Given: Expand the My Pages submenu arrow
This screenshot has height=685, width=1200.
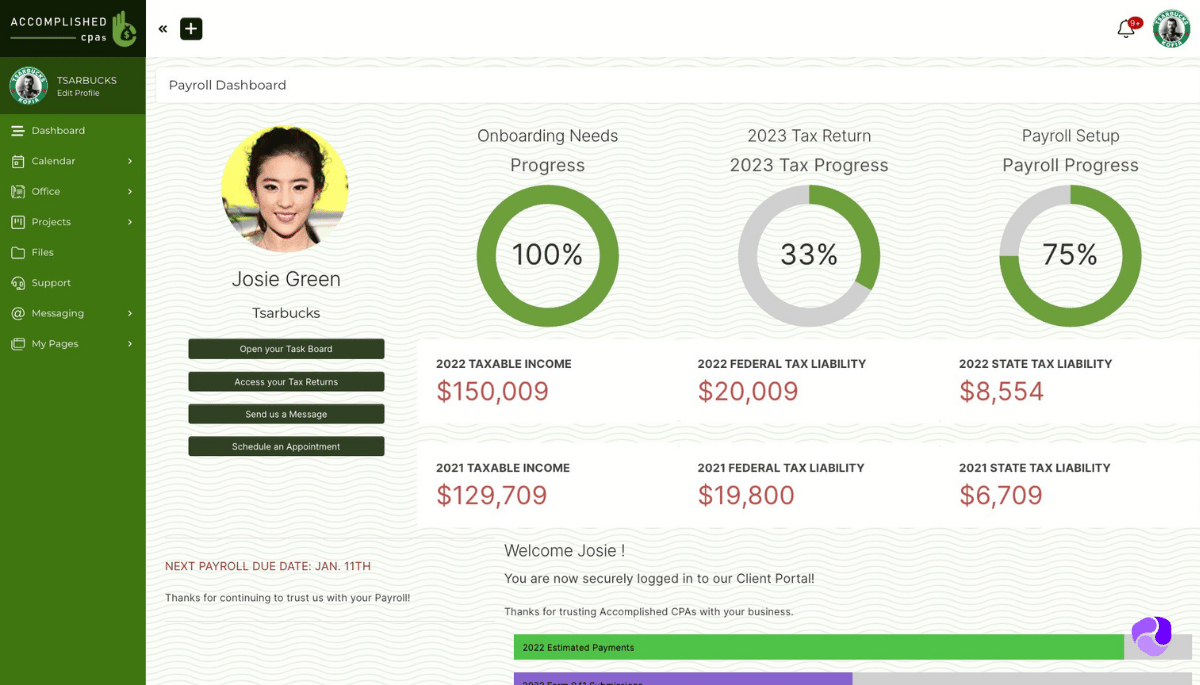Looking at the screenshot, I should click(130, 344).
